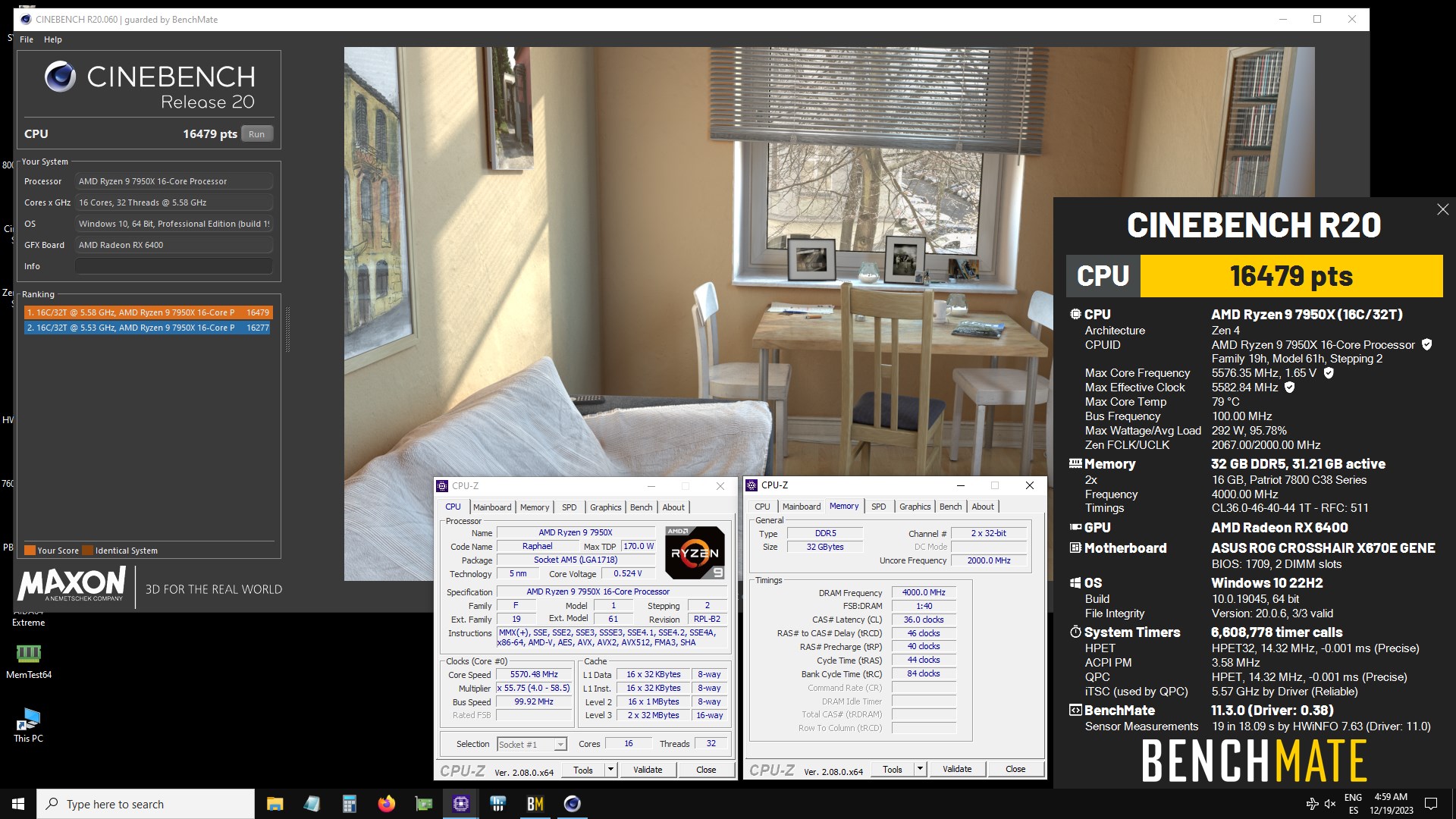Open HWiNFO-style monitor icon in taskbar
1456x819 pixels.
(x=497, y=804)
